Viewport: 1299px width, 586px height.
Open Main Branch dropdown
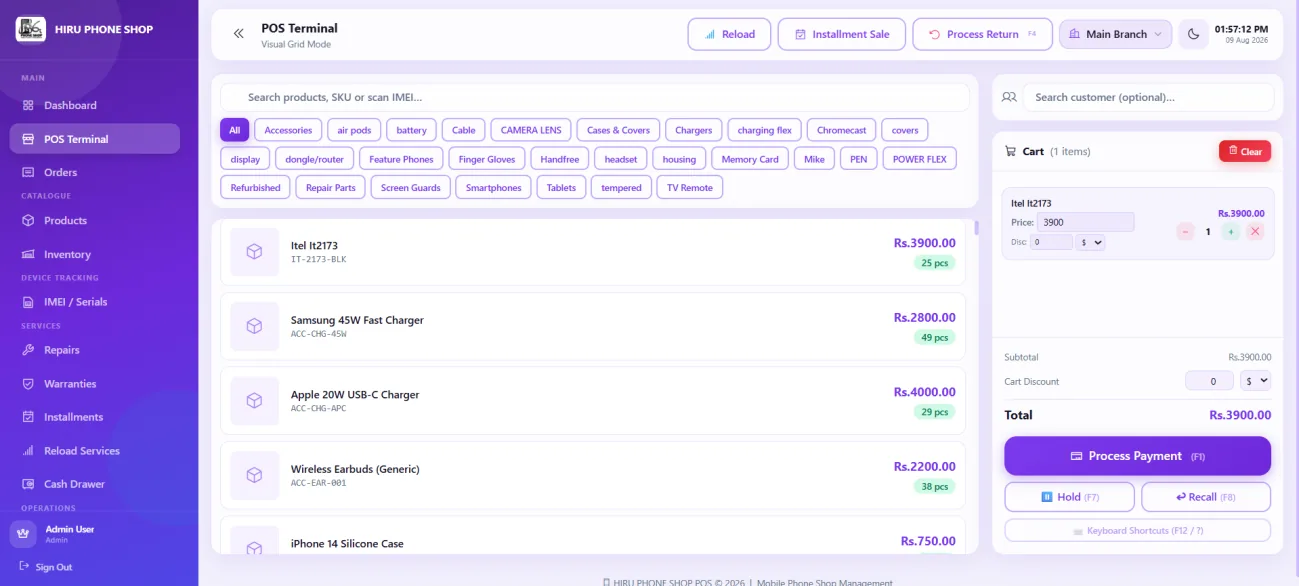coord(1115,34)
